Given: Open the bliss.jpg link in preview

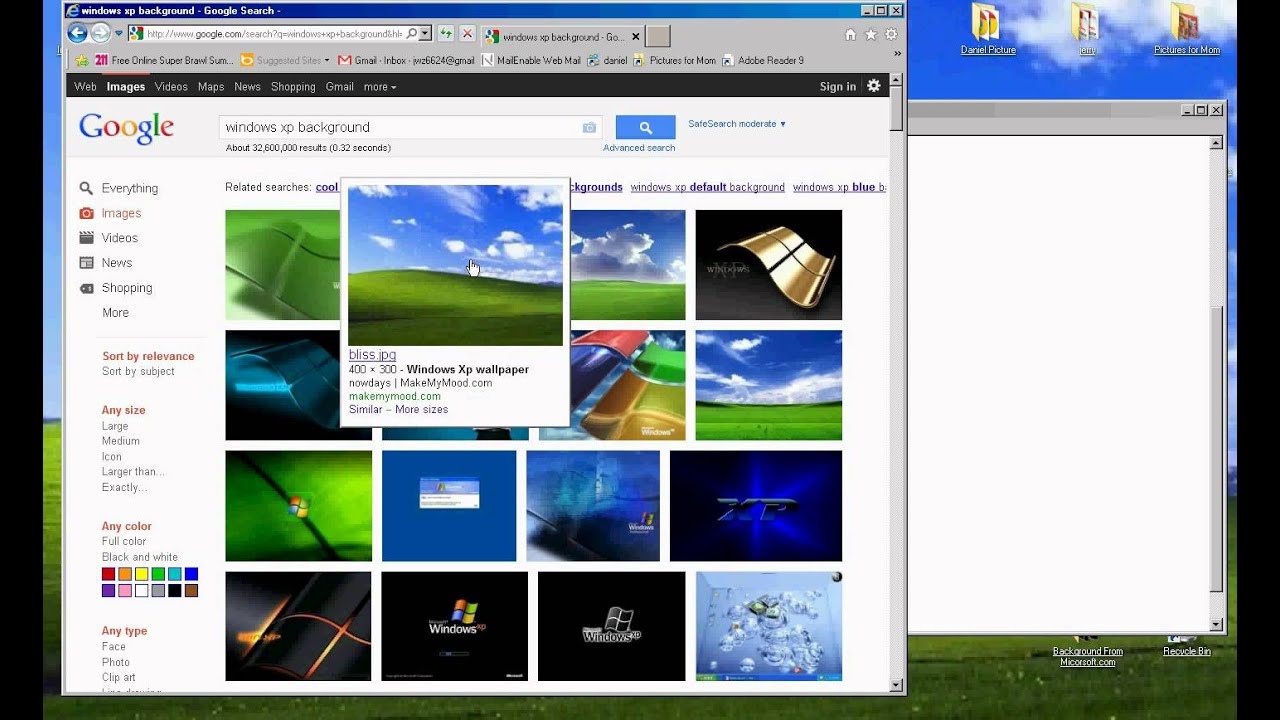Looking at the screenshot, I should click(372, 355).
